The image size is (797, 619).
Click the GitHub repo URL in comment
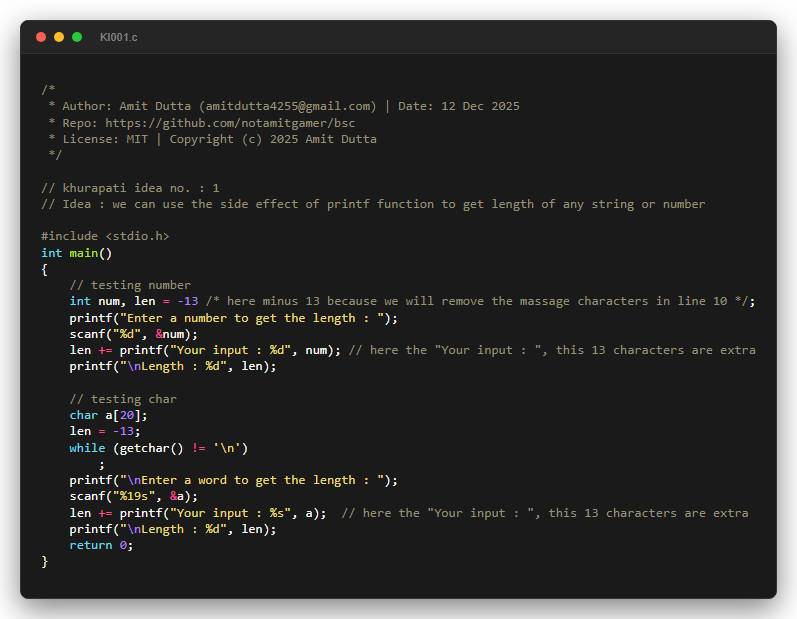point(230,123)
